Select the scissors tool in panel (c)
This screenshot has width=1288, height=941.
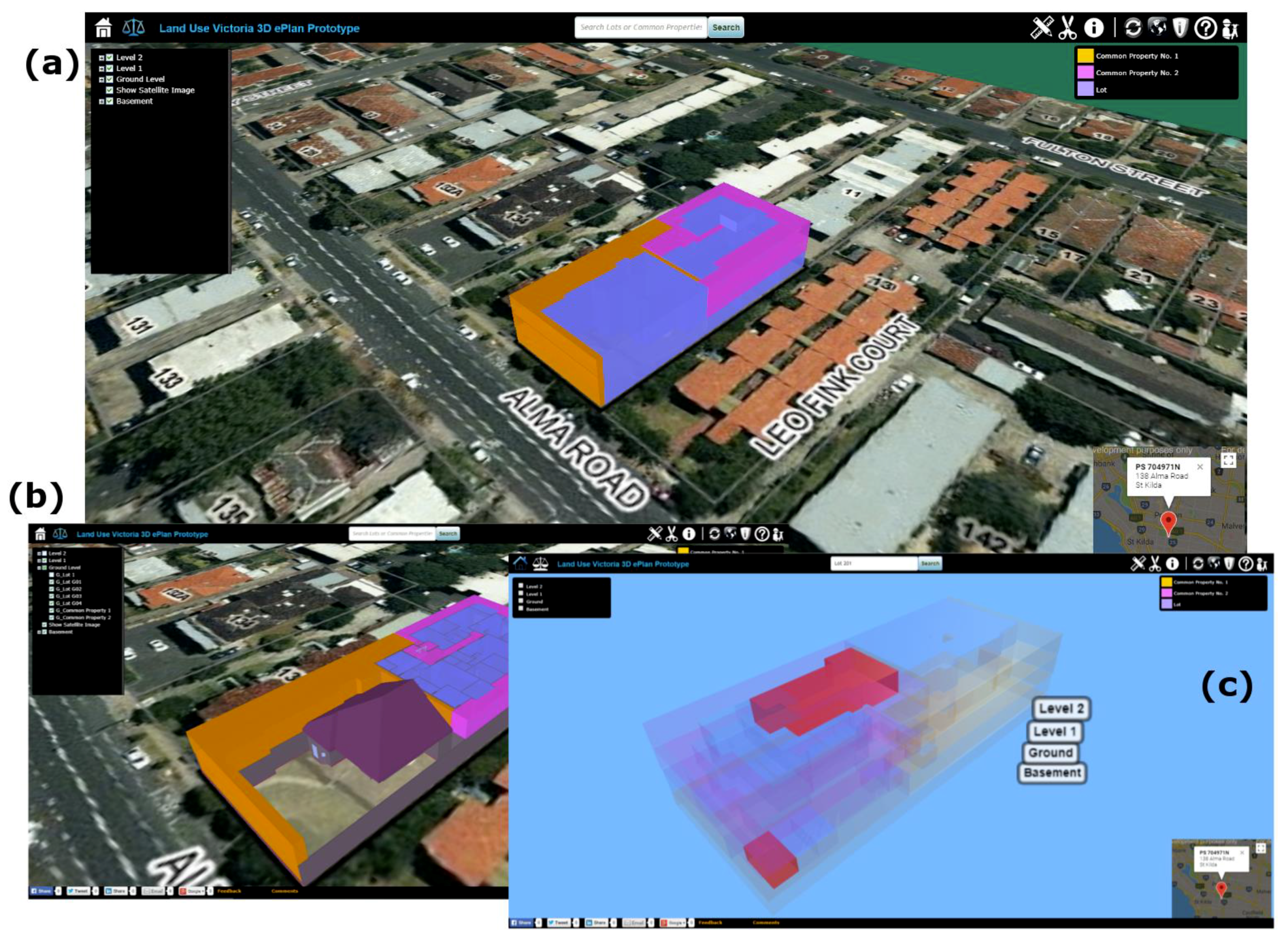[1155, 563]
